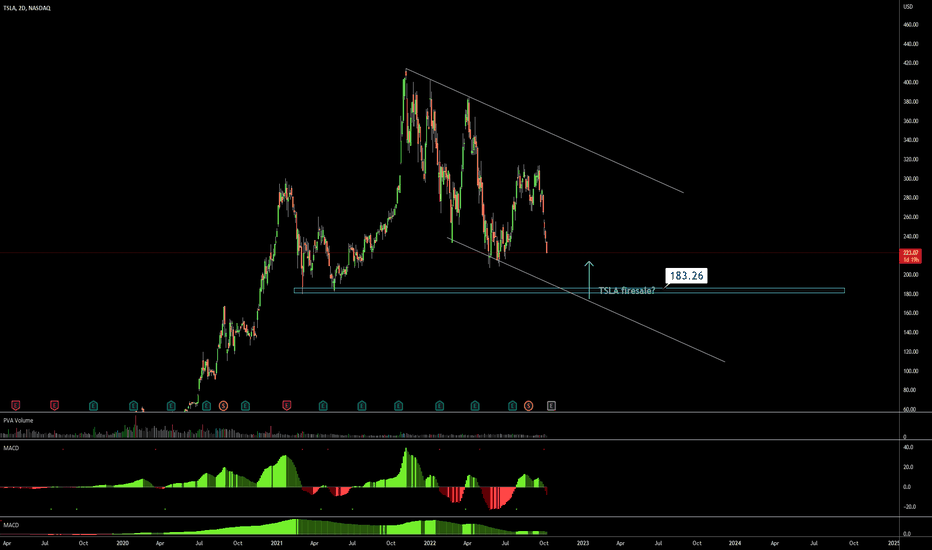This screenshot has width=932, height=550.
Task: Click the TSLA, 2D, NASDAQ symbol title
Action: [x=27, y=8]
